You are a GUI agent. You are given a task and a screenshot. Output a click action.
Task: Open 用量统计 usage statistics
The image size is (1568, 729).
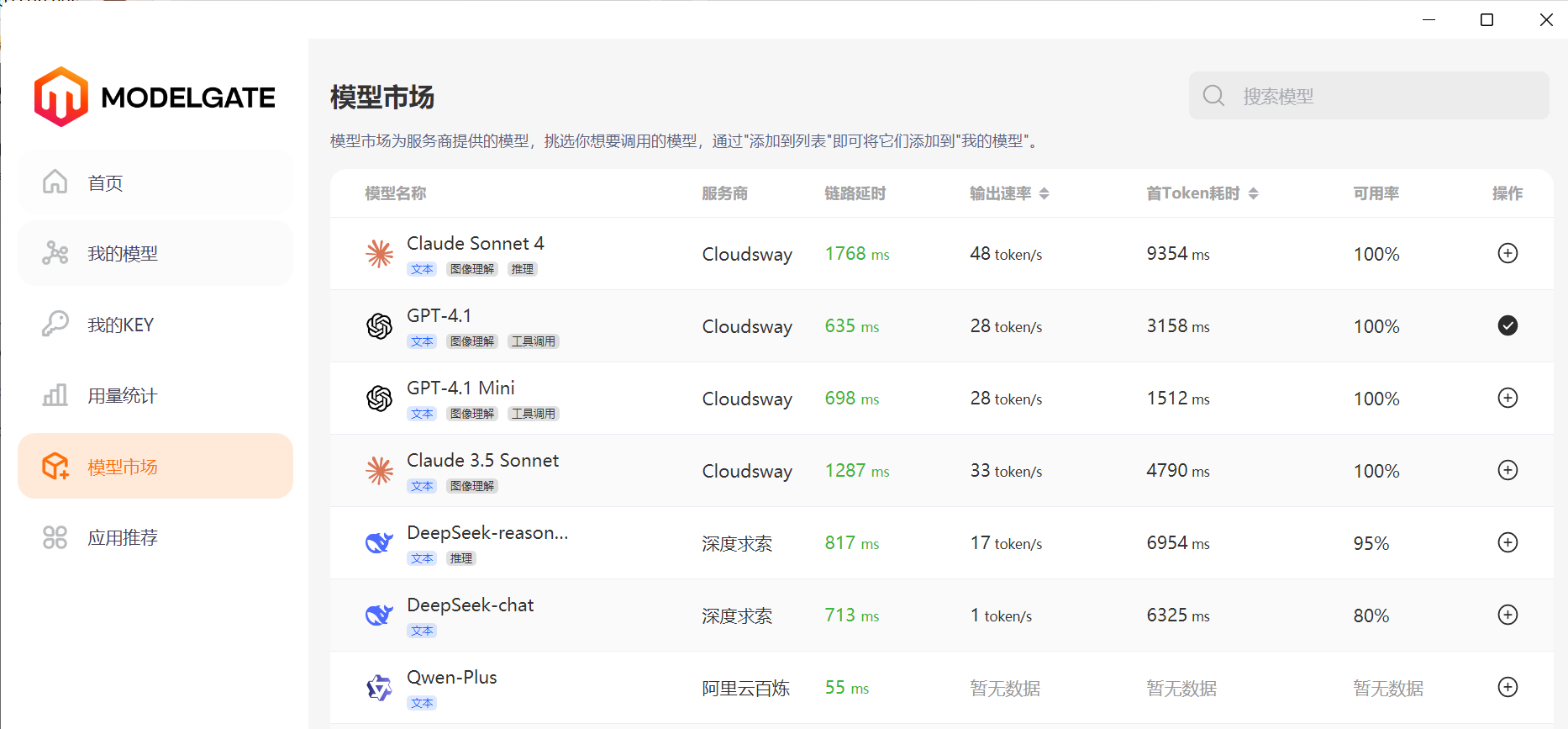point(155,395)
